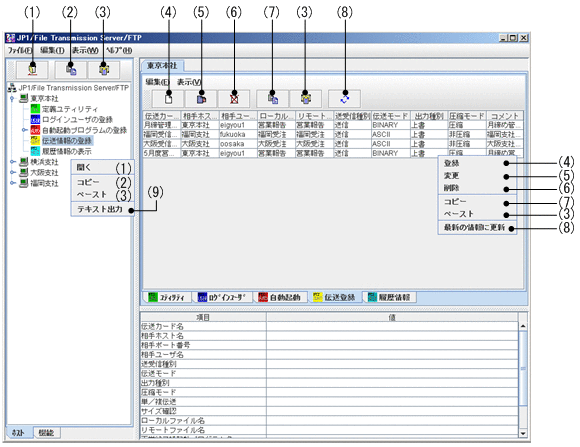Select the 5月度営… transmission card row

[333, 153]
